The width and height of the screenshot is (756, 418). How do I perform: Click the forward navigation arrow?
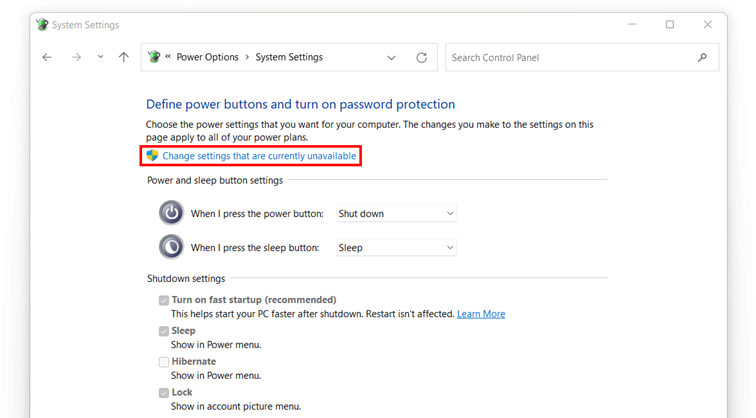[76, 57]
